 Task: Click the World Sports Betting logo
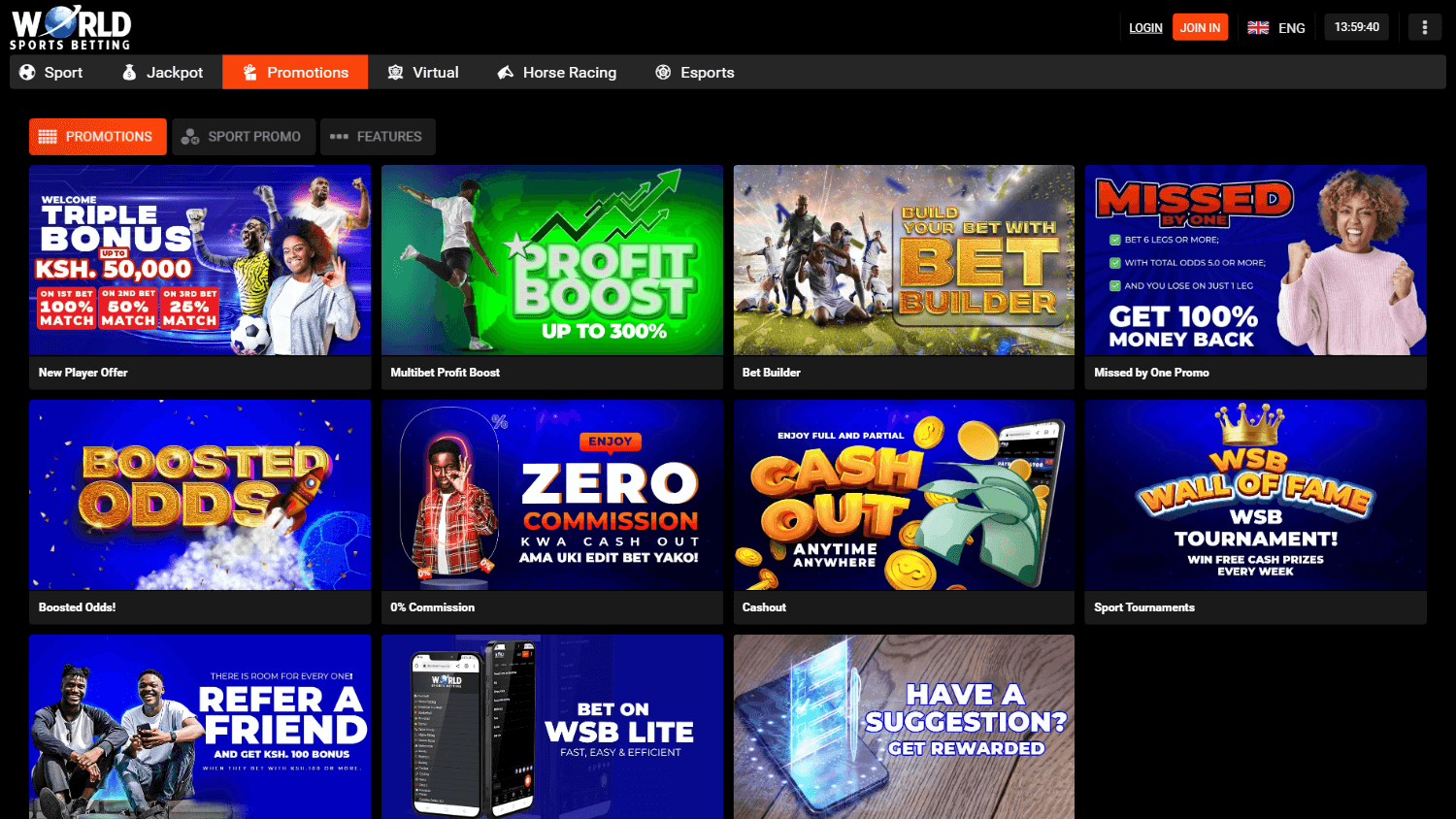pyautogui.click(x=71, y=28)
